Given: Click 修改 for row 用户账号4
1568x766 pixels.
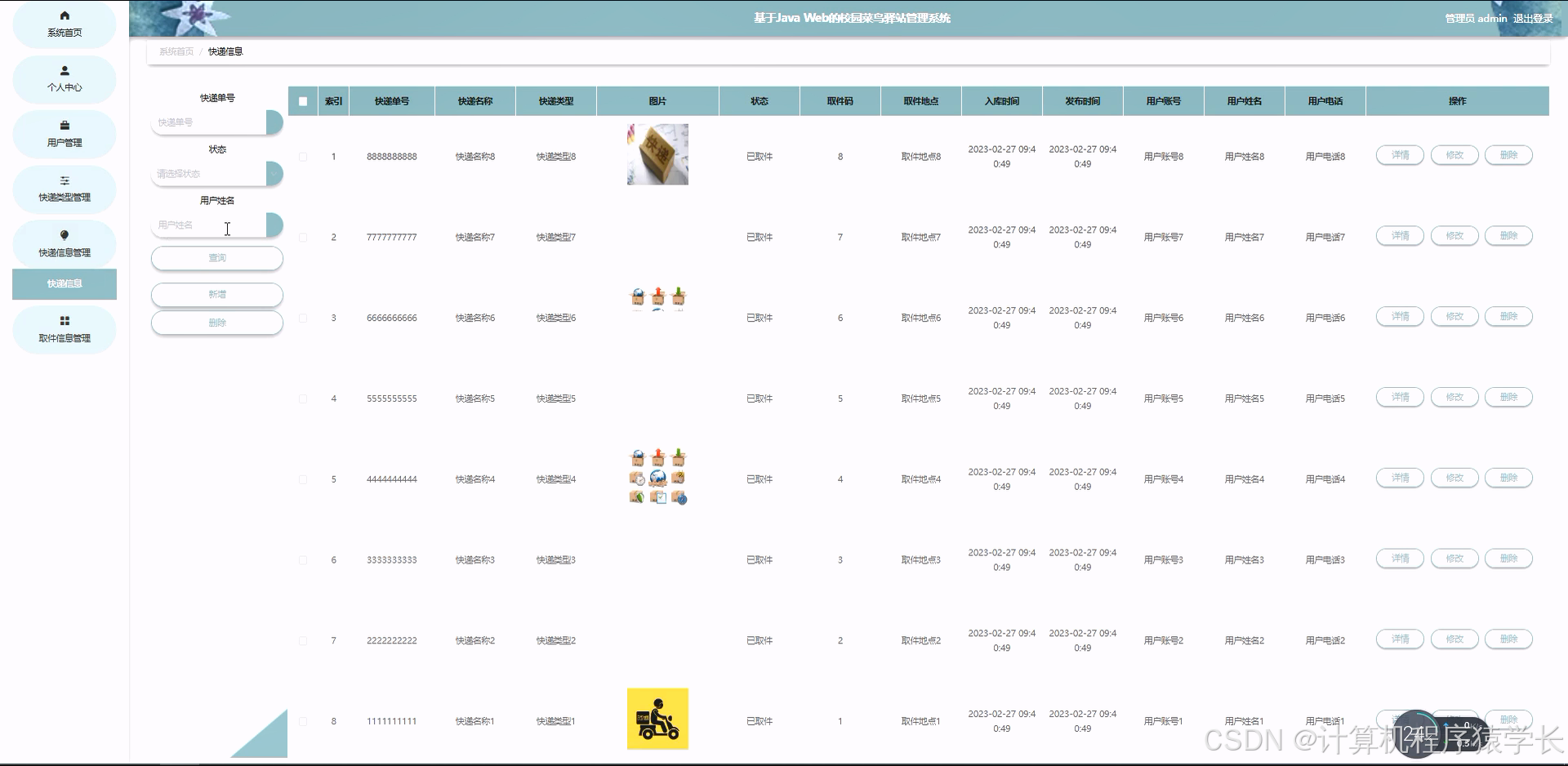Looking at the screenshot, I should coord(1454,478).
